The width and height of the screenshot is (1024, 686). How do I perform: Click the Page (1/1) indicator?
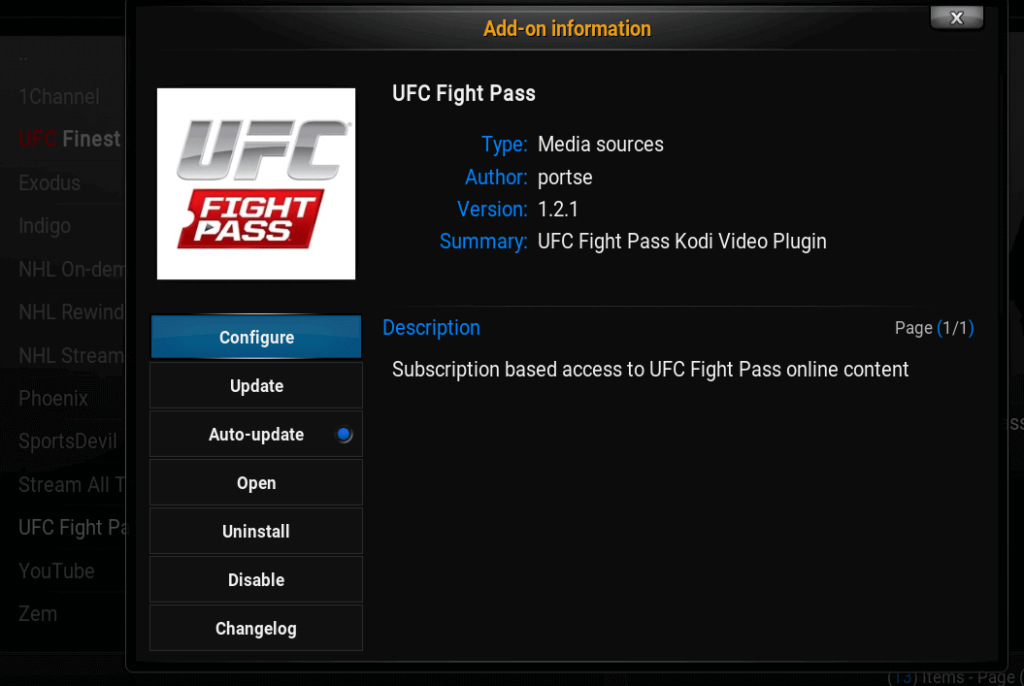coord(934,327)
